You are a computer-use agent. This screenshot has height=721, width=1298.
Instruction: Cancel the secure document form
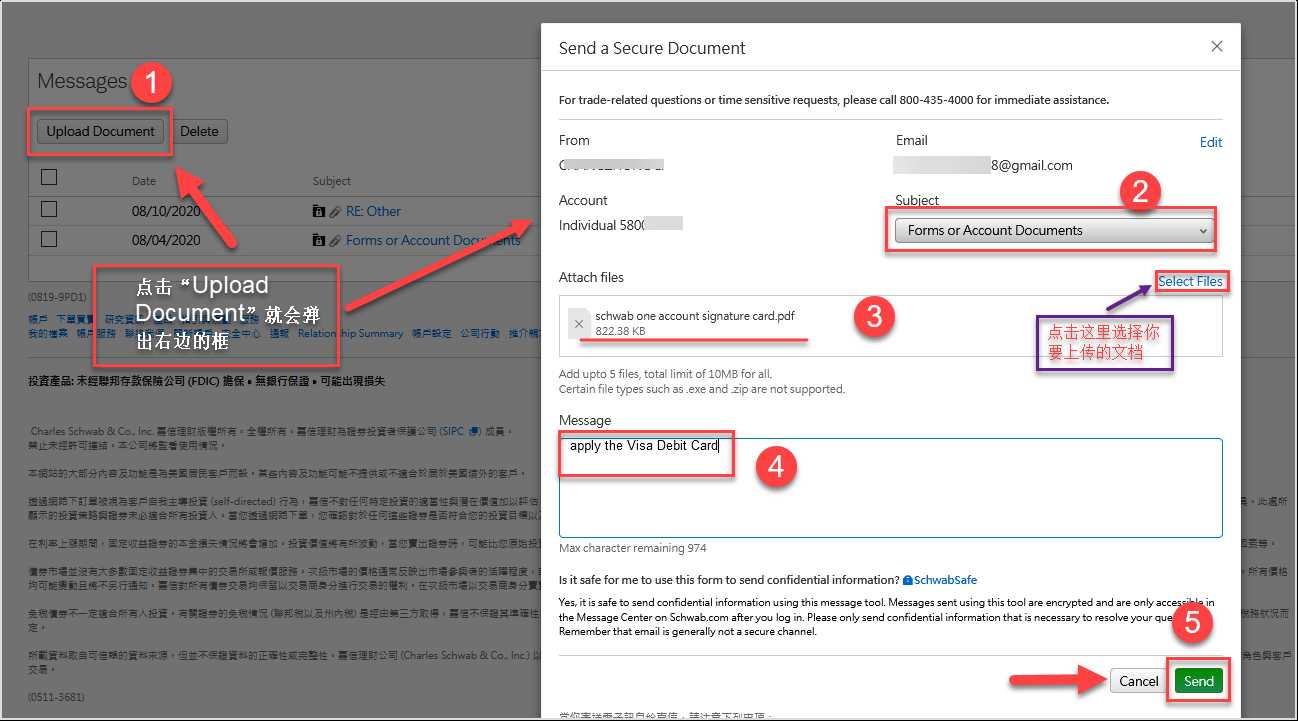[1138, 681]
